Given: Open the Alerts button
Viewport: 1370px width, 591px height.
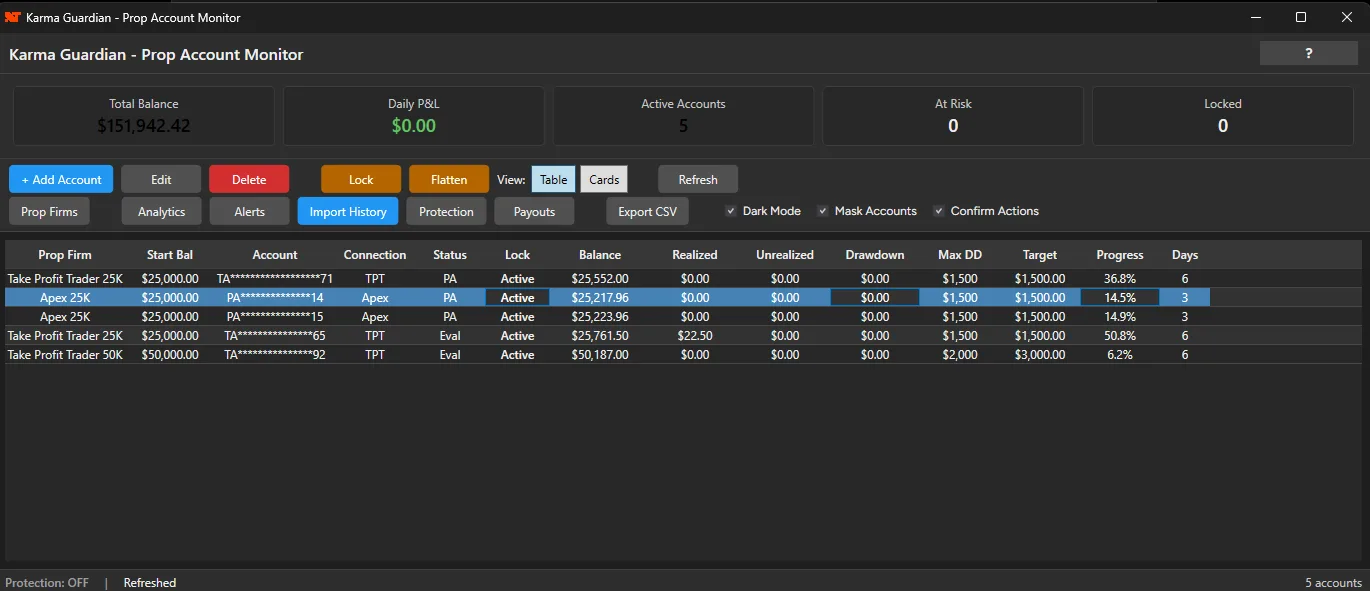Looking at the screenshot, I should (250, 211).
